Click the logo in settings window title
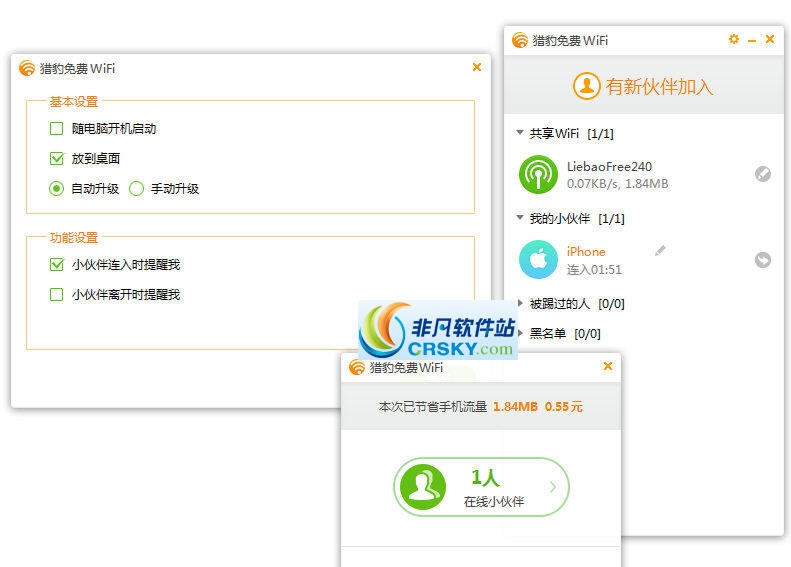This screenshot has height=567, width=791. 27,68
